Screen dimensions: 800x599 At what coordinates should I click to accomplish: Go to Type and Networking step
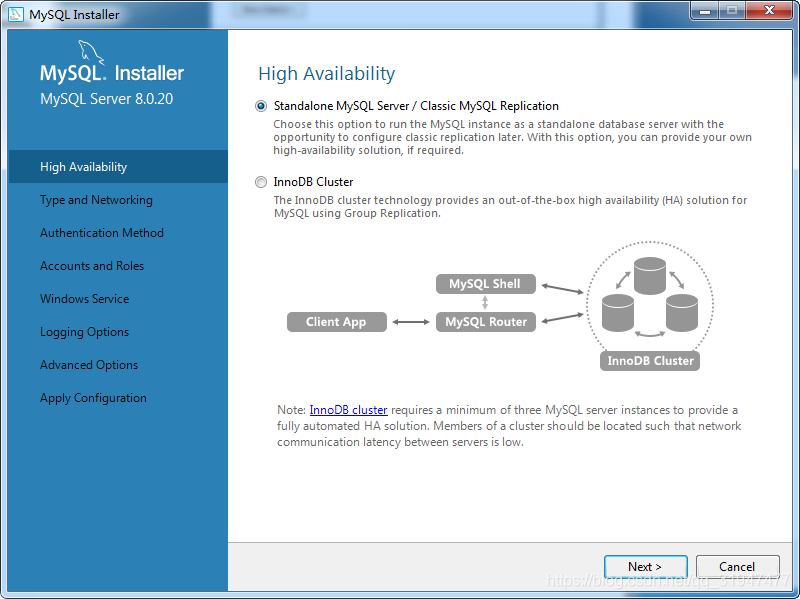pos(96,200)
